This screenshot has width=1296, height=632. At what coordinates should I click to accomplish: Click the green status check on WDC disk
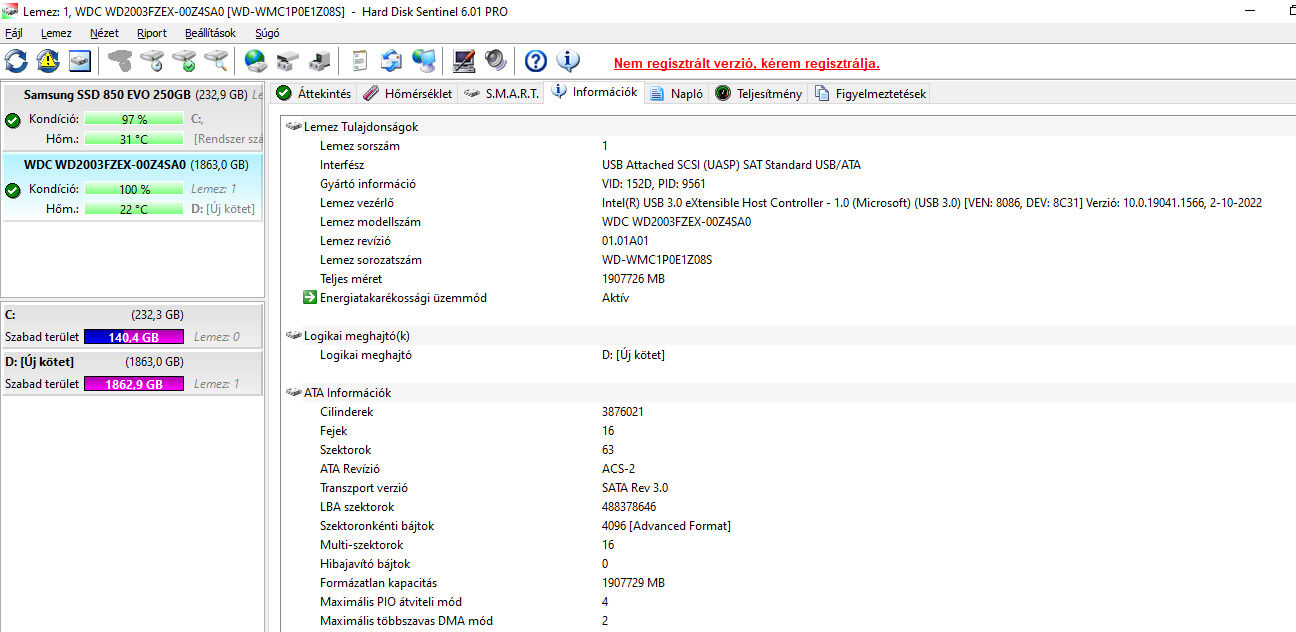(12, 190)
